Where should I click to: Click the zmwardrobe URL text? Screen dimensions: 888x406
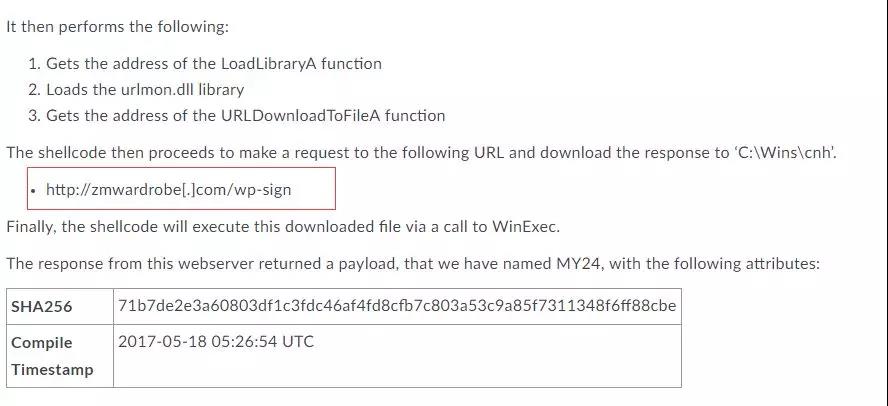[169, 190]
